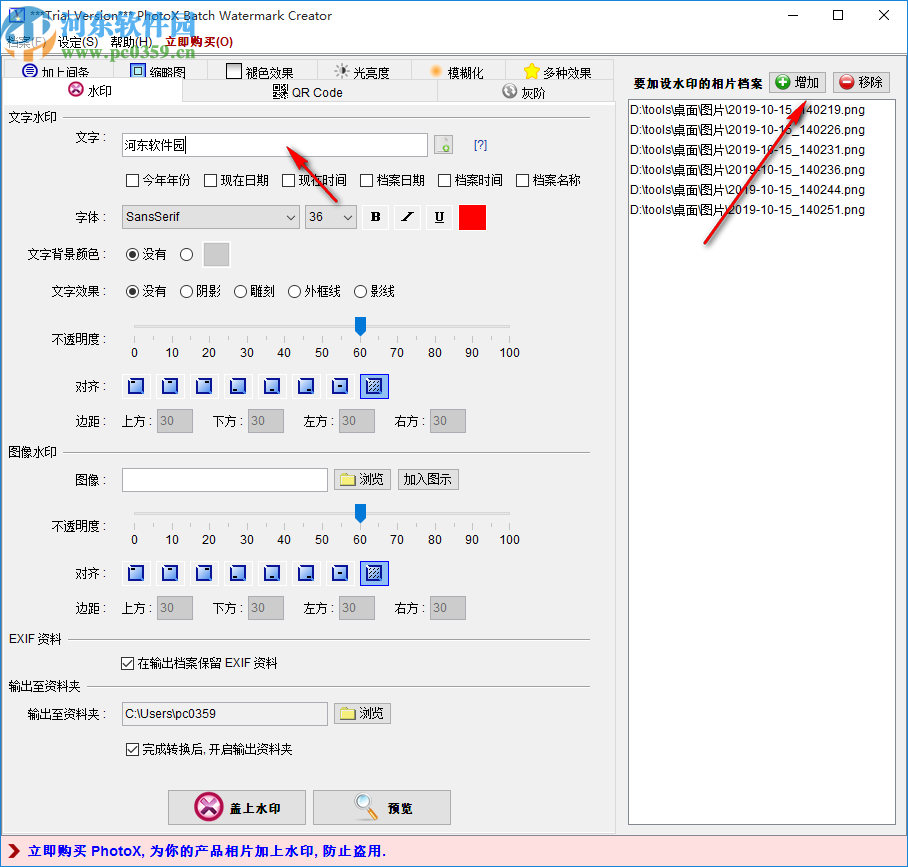The image size is (908, 867).
Task: Click the 增加 button to add photos
Action: [x=796, y=83]
